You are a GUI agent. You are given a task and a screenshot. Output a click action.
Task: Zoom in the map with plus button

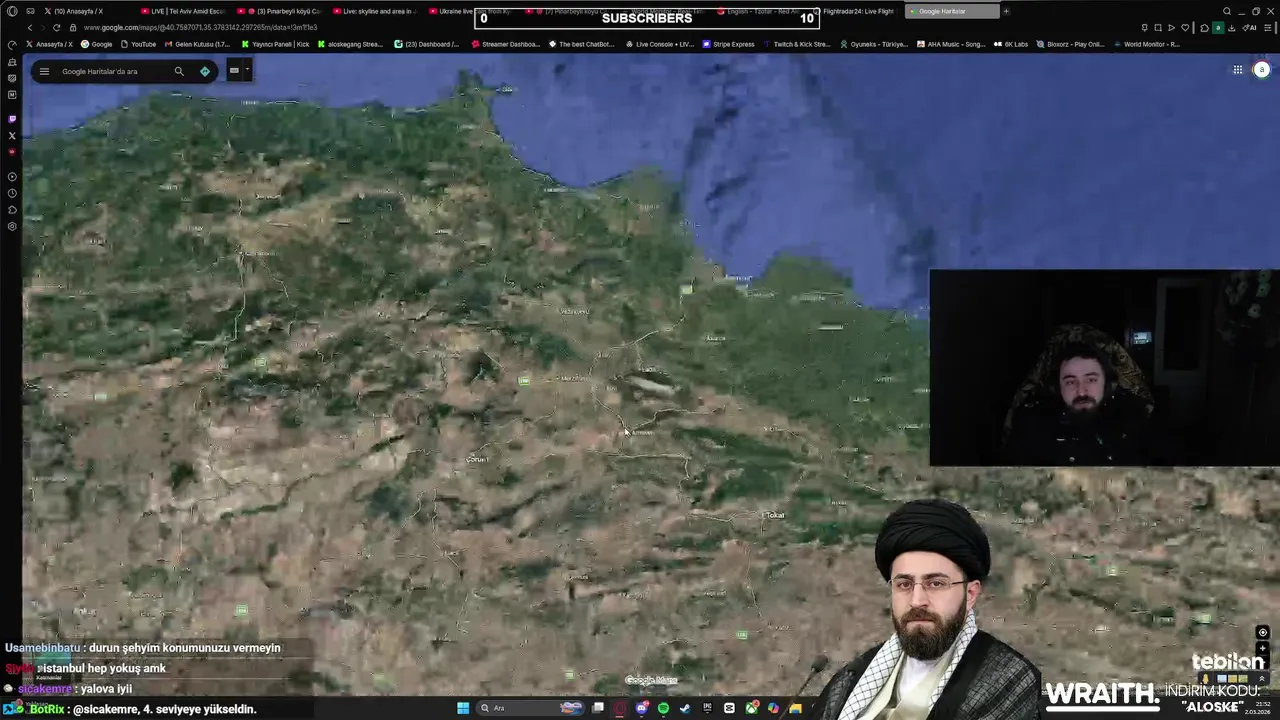point(1262,648)
